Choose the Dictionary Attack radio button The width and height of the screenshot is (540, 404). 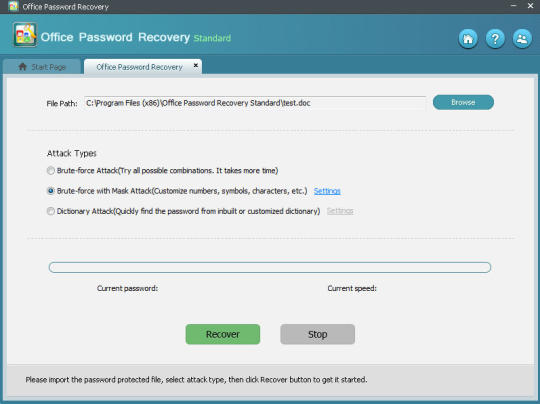(51, 211)
